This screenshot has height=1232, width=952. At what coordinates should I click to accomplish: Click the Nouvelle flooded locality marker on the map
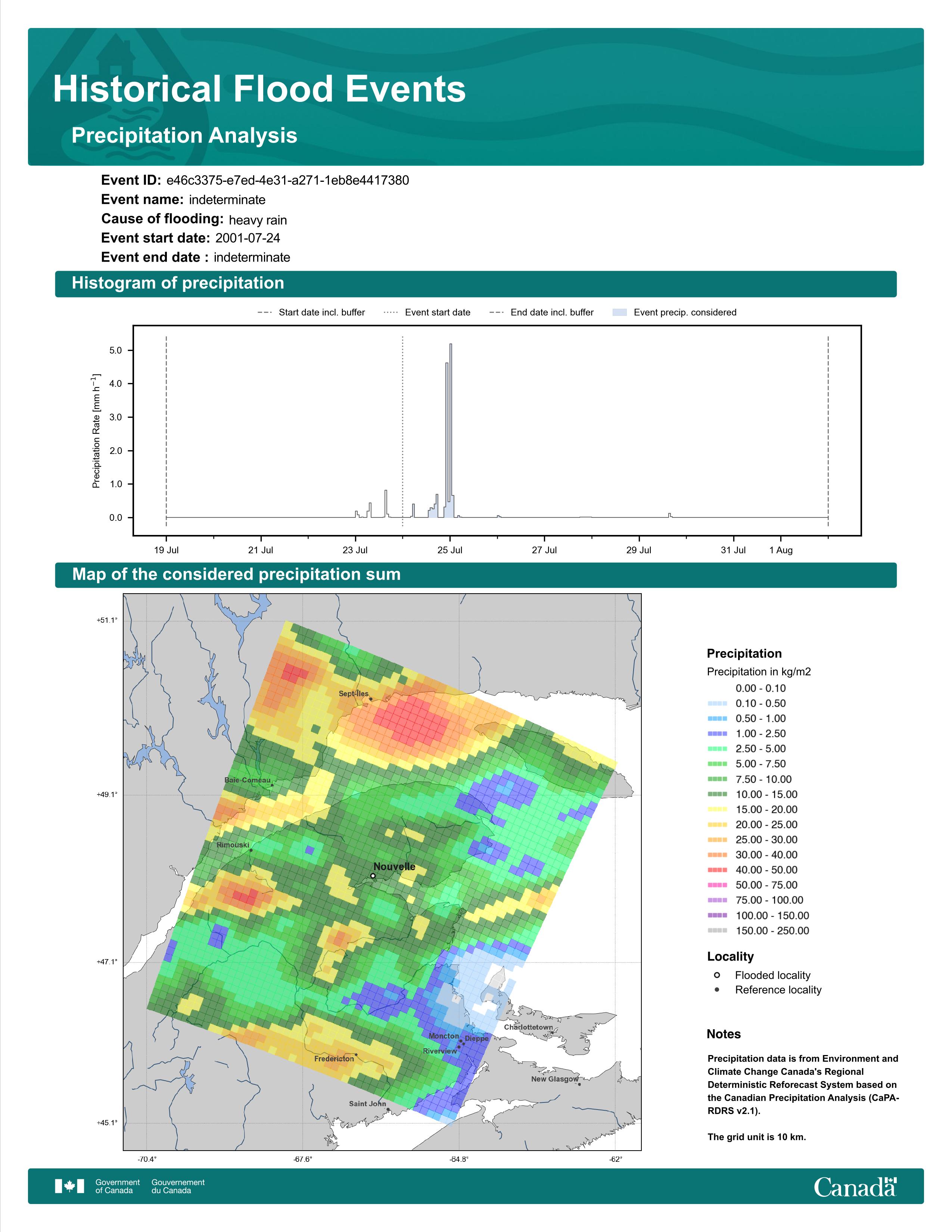point(373,876)
